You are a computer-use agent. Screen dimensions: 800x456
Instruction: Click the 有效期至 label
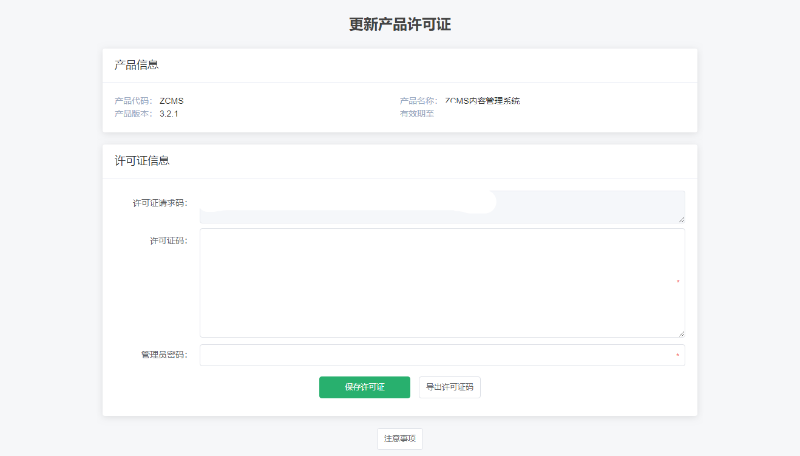[x=416, y=114]
